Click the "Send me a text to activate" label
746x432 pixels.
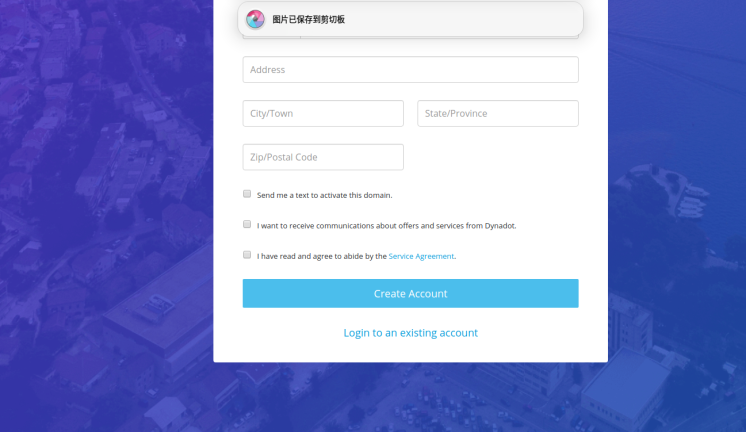[324, 195]
